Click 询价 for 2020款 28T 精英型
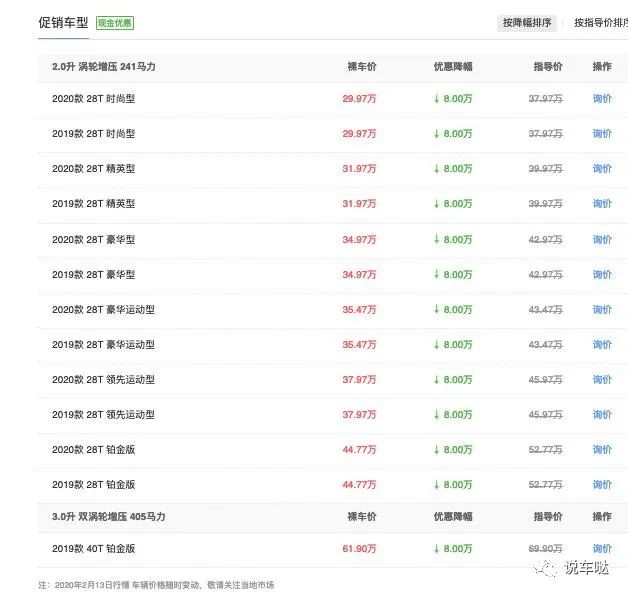The height and width of the screenshot is (594, 628). point(602,169)
